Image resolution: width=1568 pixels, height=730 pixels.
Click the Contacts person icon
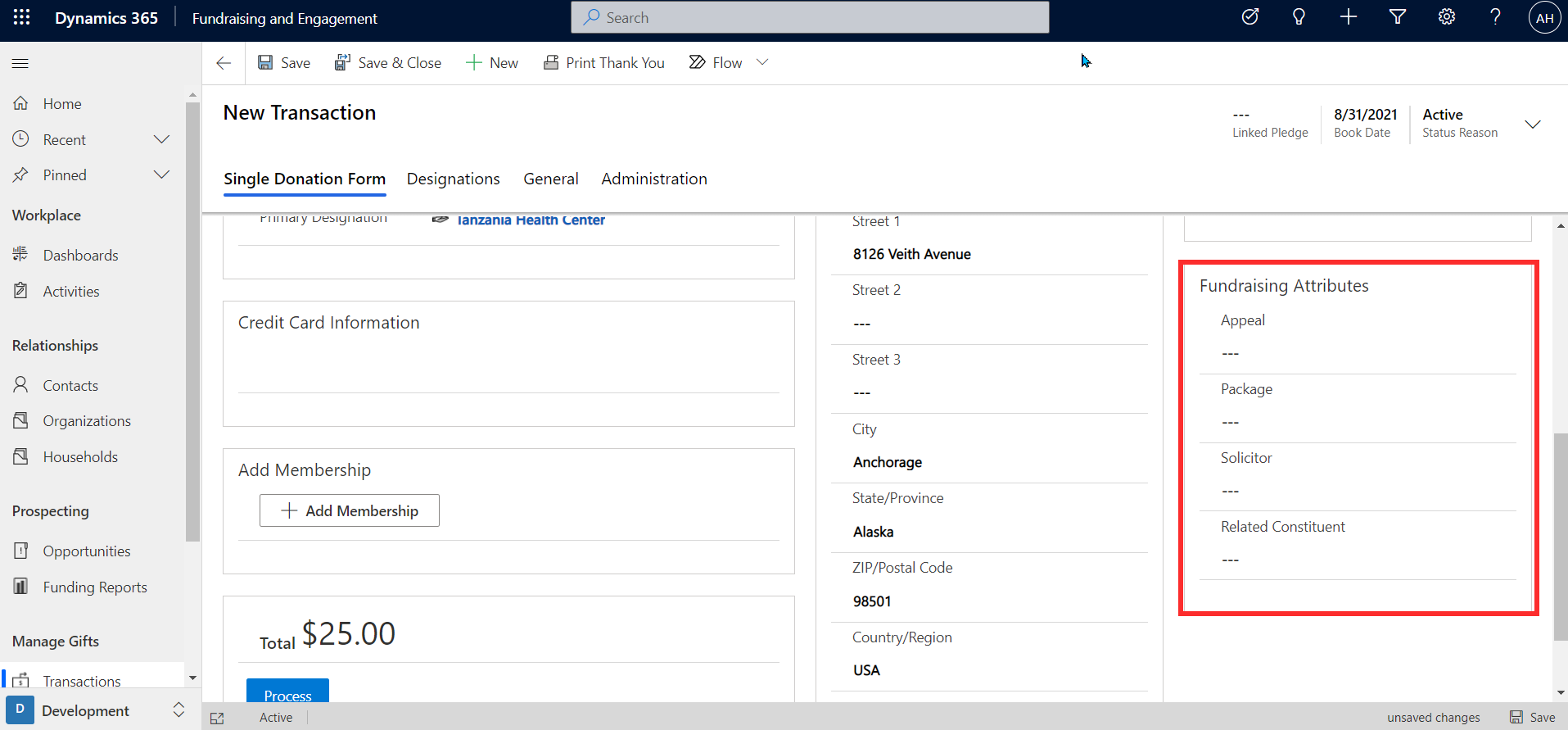[x=21, y=385]
